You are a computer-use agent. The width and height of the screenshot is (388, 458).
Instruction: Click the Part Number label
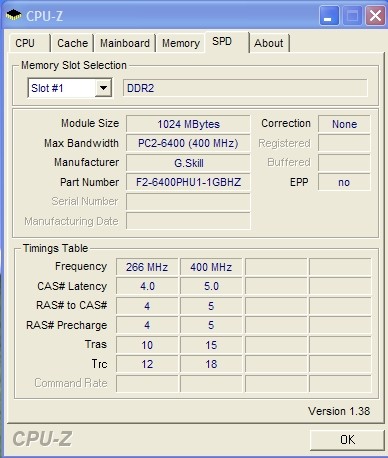[89, 182]
